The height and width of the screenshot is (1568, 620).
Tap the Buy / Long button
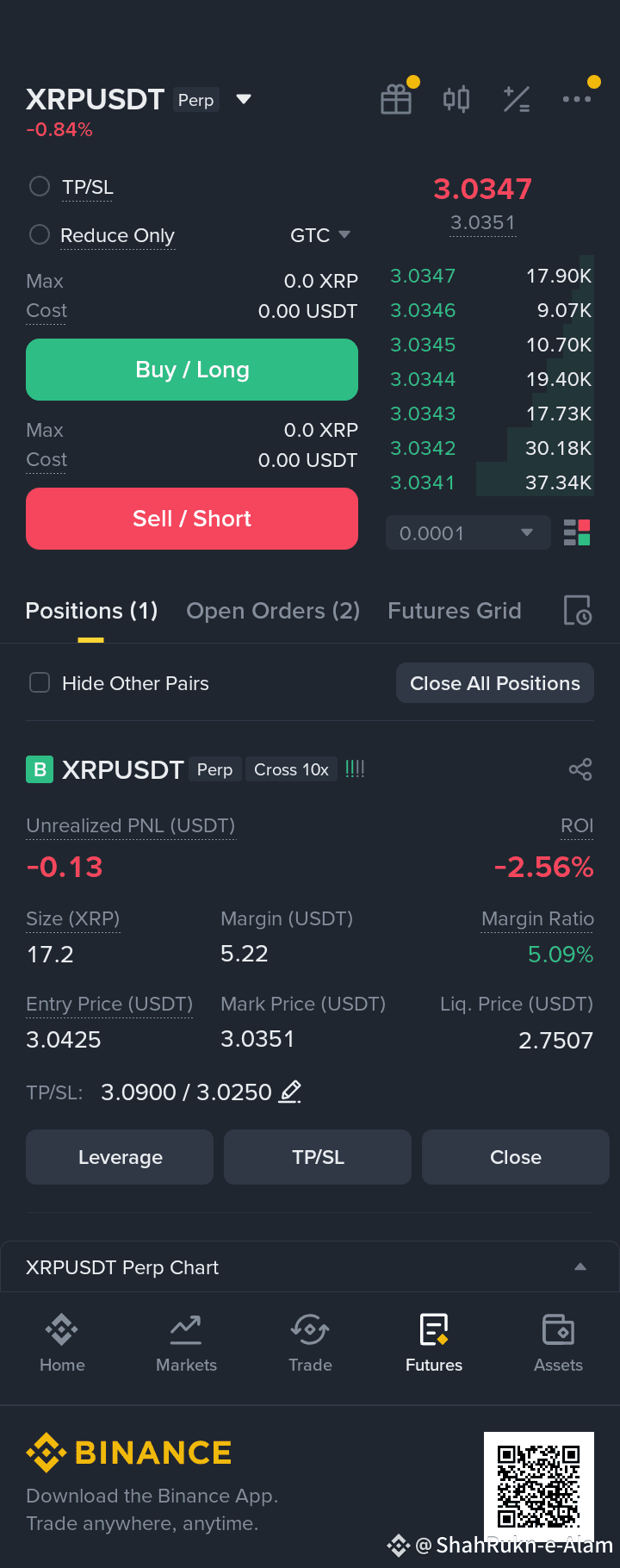(x=192, y=370)
